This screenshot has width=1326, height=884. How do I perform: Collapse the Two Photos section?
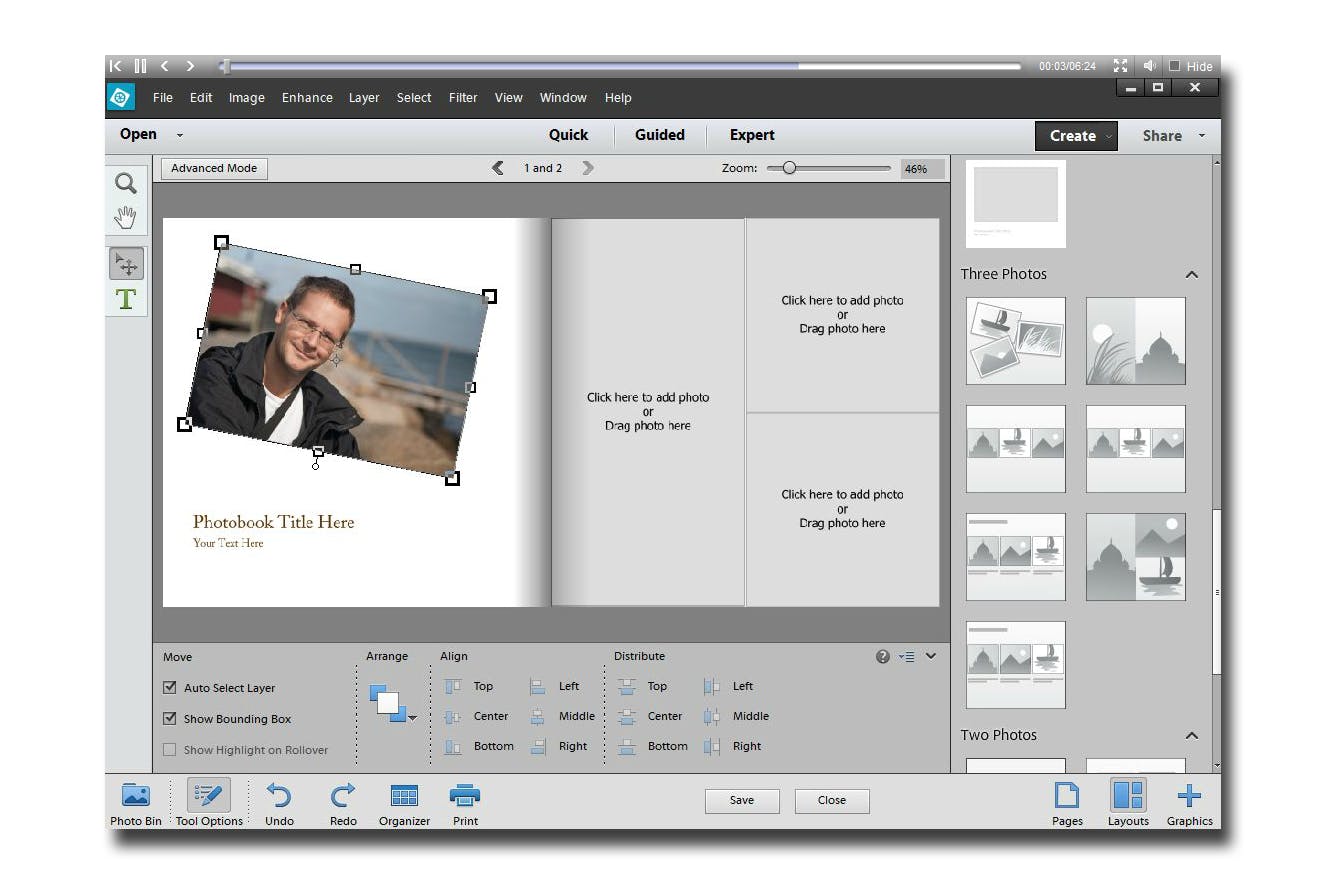coord(1191,735)
